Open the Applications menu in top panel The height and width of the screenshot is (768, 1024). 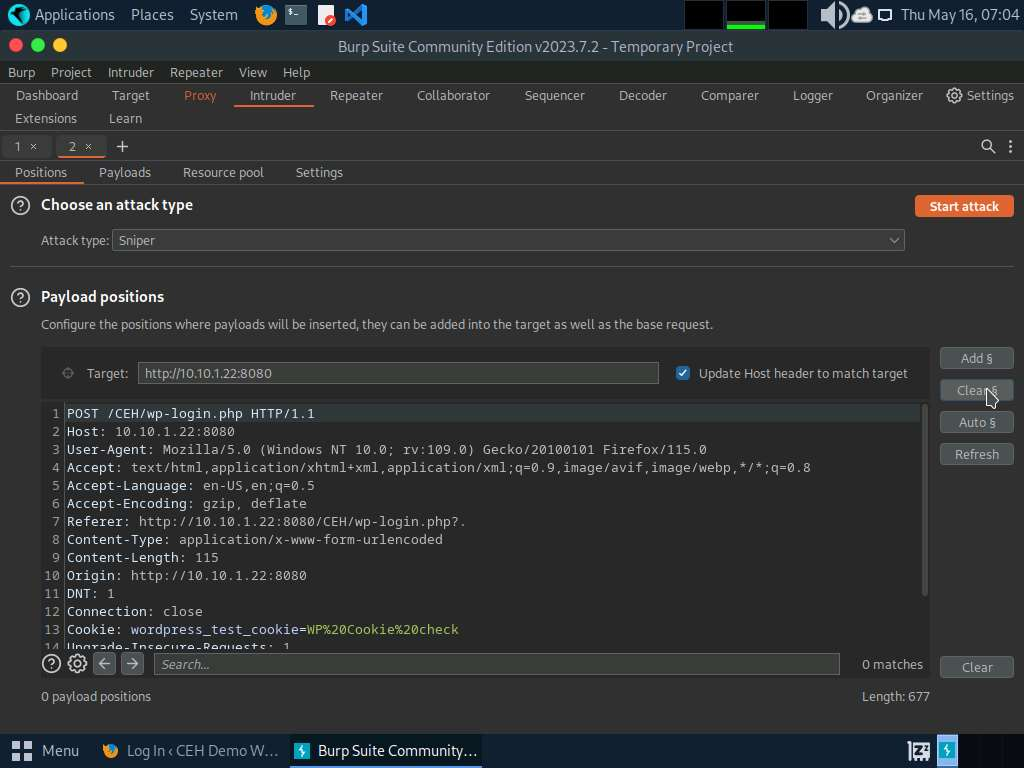pos(62,15)
